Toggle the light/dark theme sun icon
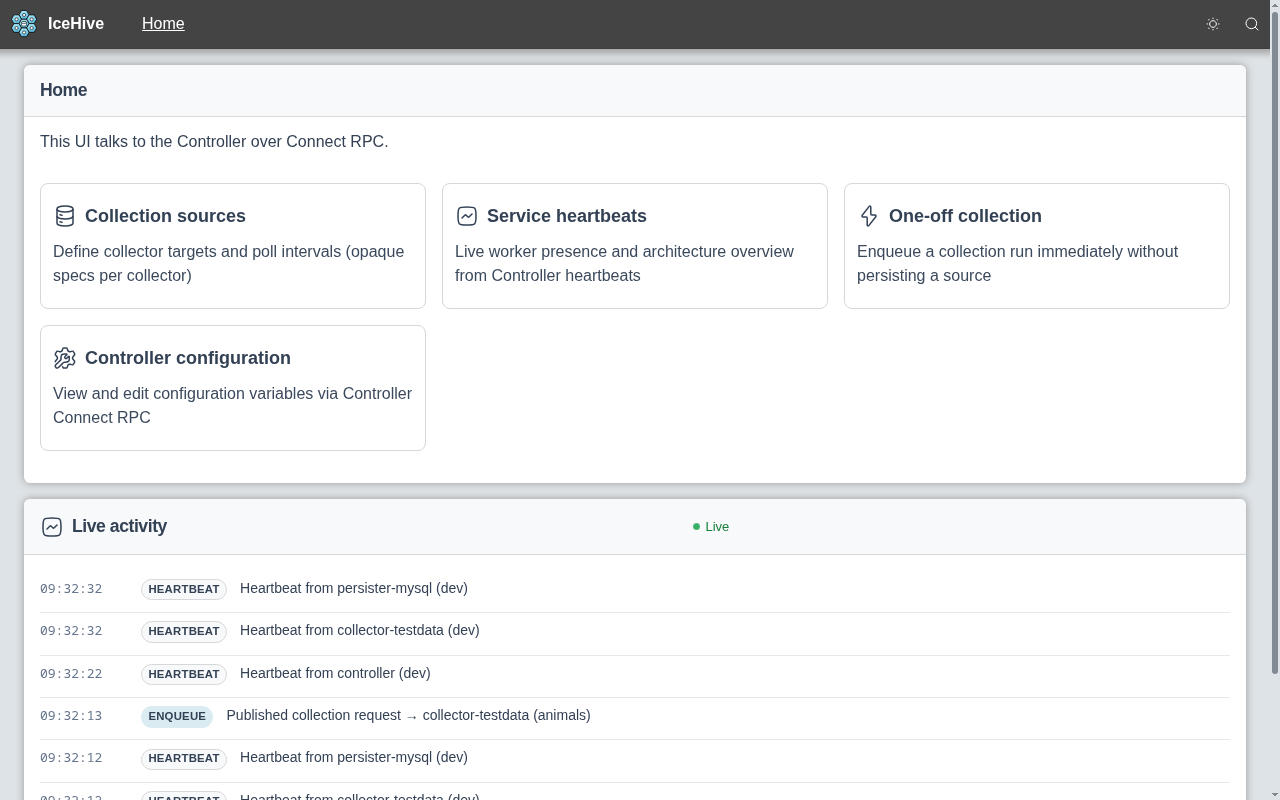 click(x=1213, y=24)
